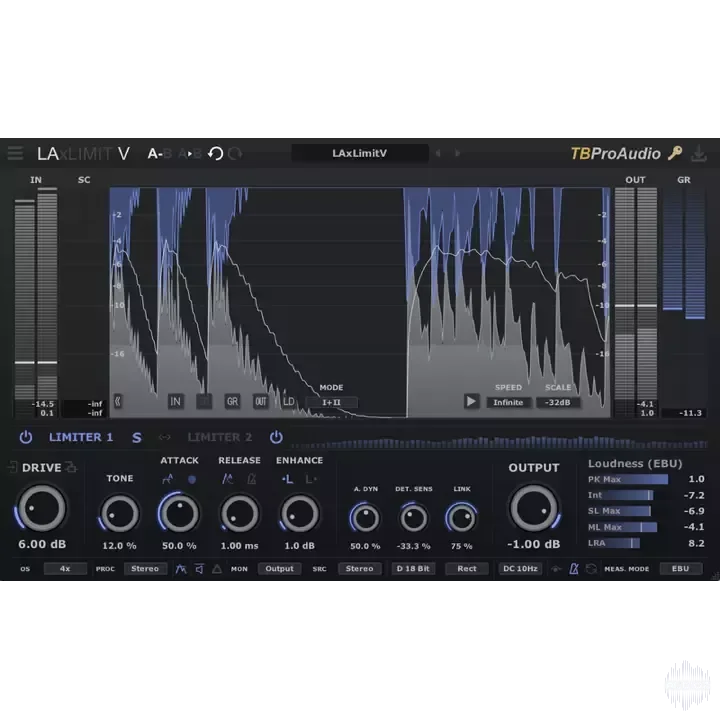The height and width of the screenshot is (720, 720).
Task: Open the SRC dropdown set to Stereo
Action: point(360,568)
